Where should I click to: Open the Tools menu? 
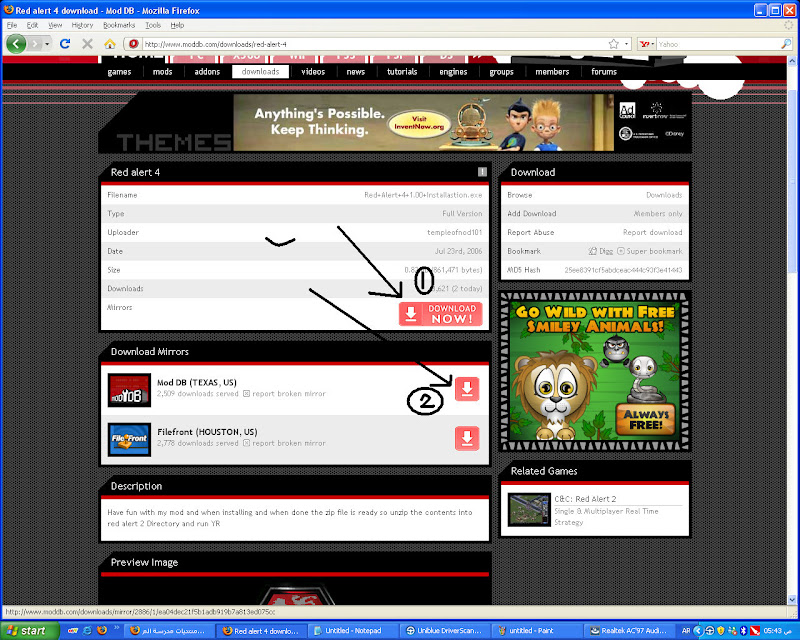point(153,25)
